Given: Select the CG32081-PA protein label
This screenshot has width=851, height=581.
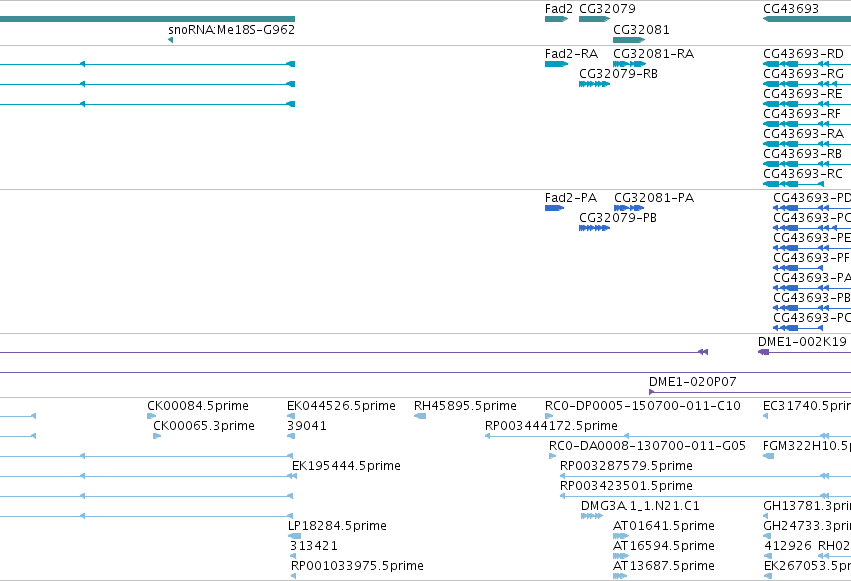Looking at the screenshot, I should click(x=654, y=198).
